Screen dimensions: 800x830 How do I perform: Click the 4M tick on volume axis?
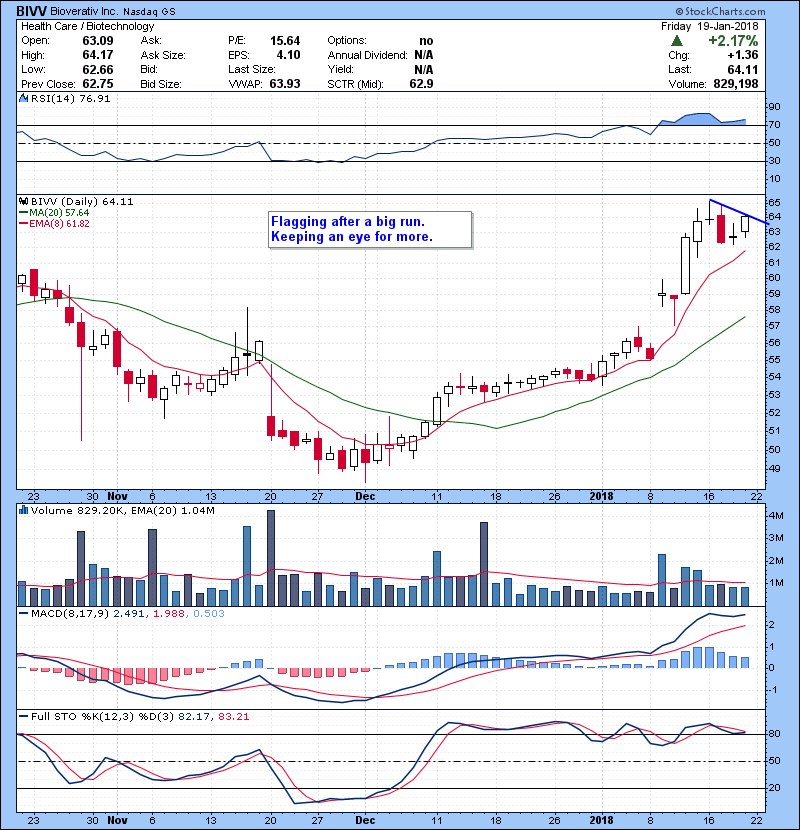coord(776,516)
